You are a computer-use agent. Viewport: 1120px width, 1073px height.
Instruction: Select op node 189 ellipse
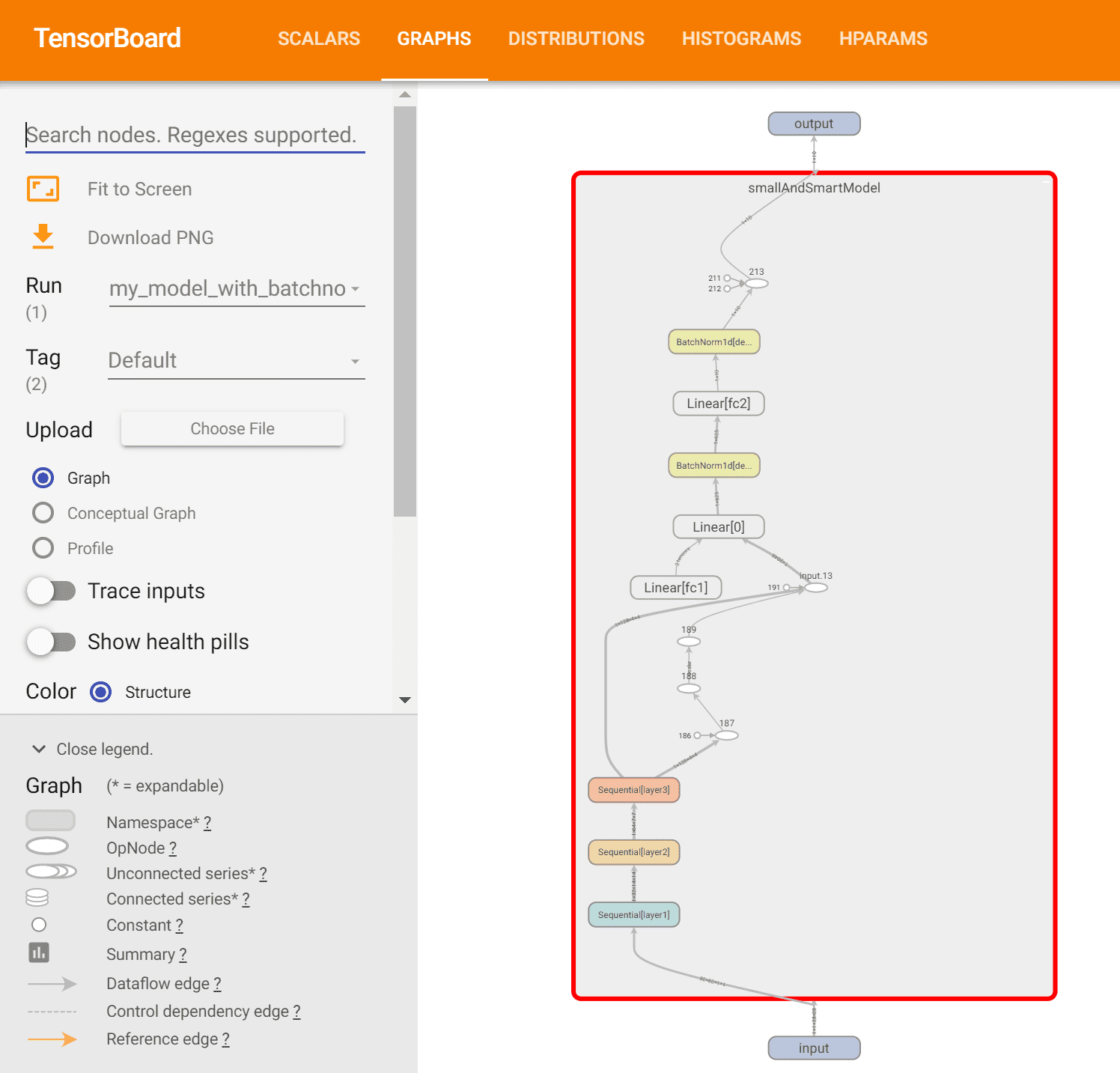click(x=689, y=642)
